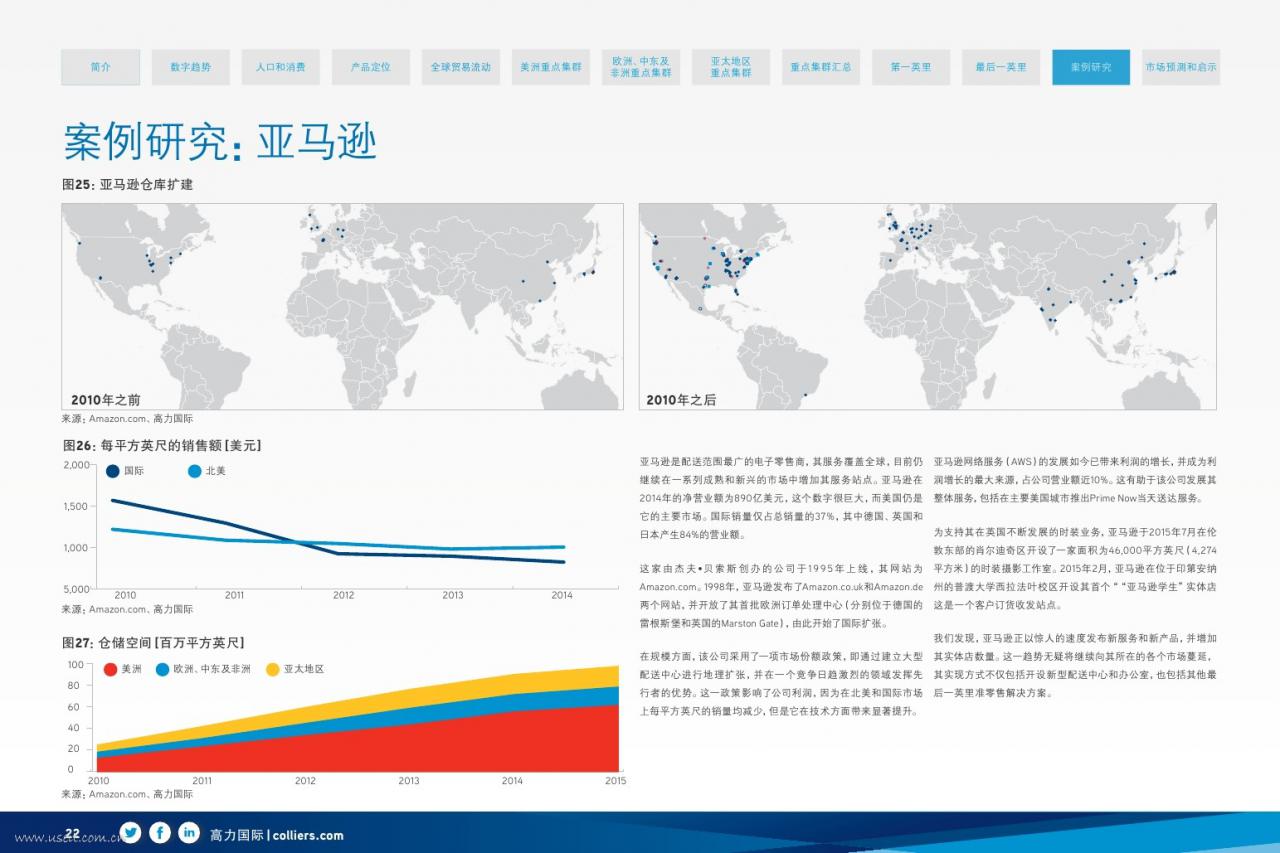Screen dimensions: 1280x853
Task: Select the active 案例研究 tab
Action: pyautogui.click(x=1091, y=67)
